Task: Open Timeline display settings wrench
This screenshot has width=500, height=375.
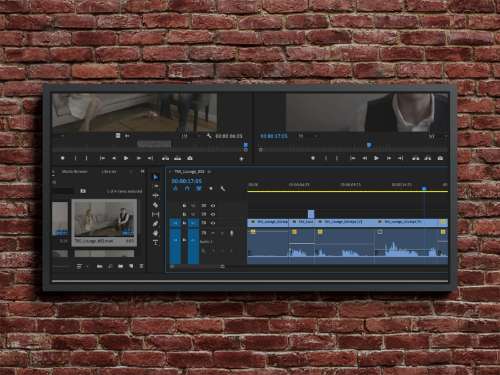Action: (223, 189)
